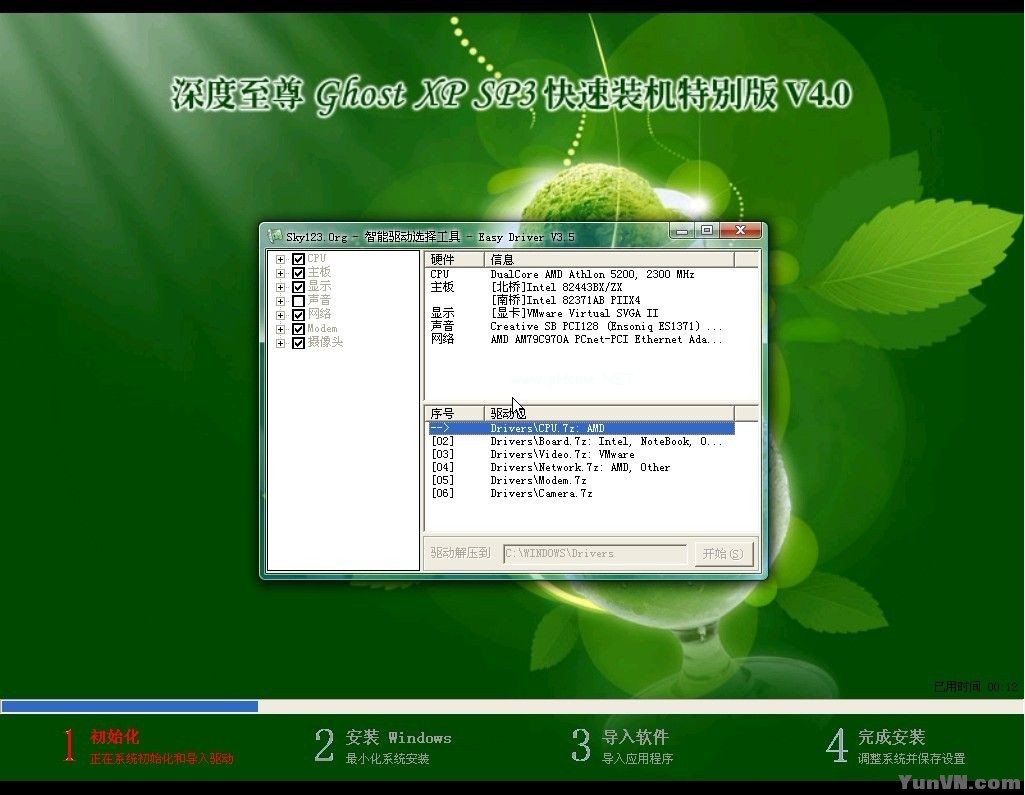Click step 2 安装 Windows label

tap(398, 738)
